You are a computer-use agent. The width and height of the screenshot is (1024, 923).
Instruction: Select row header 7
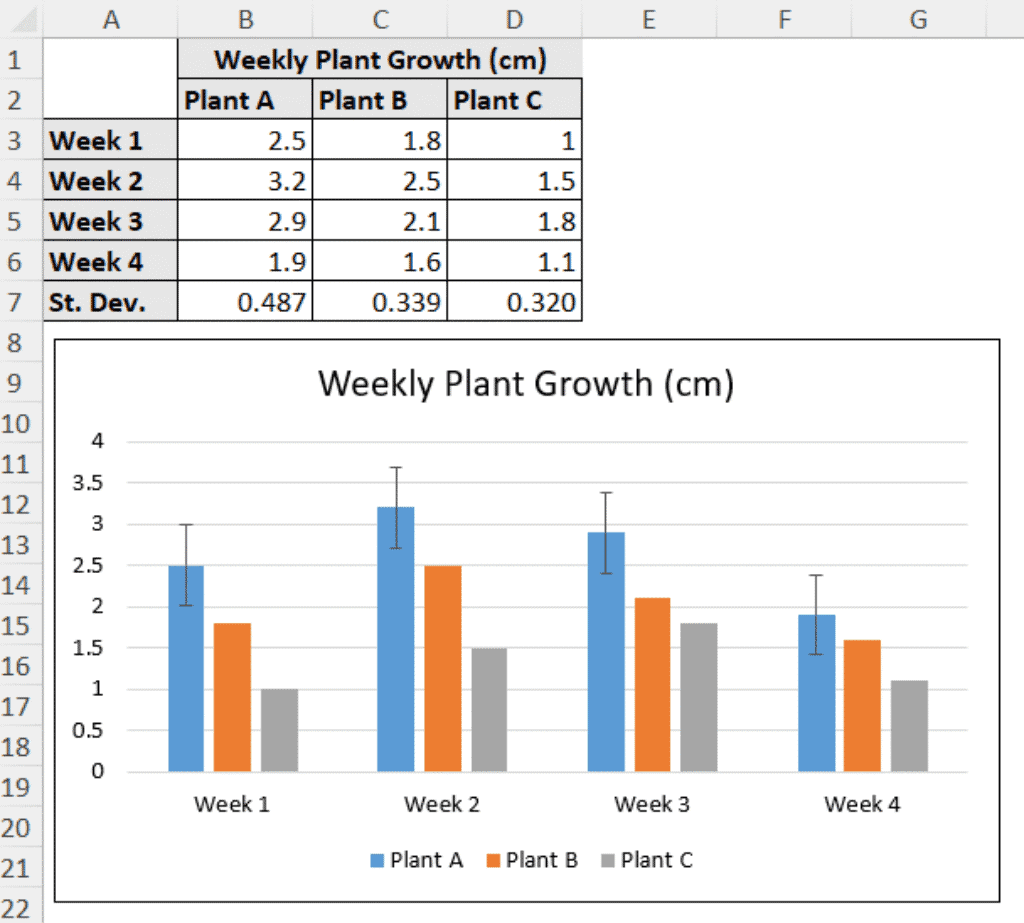tap(14, 303)
